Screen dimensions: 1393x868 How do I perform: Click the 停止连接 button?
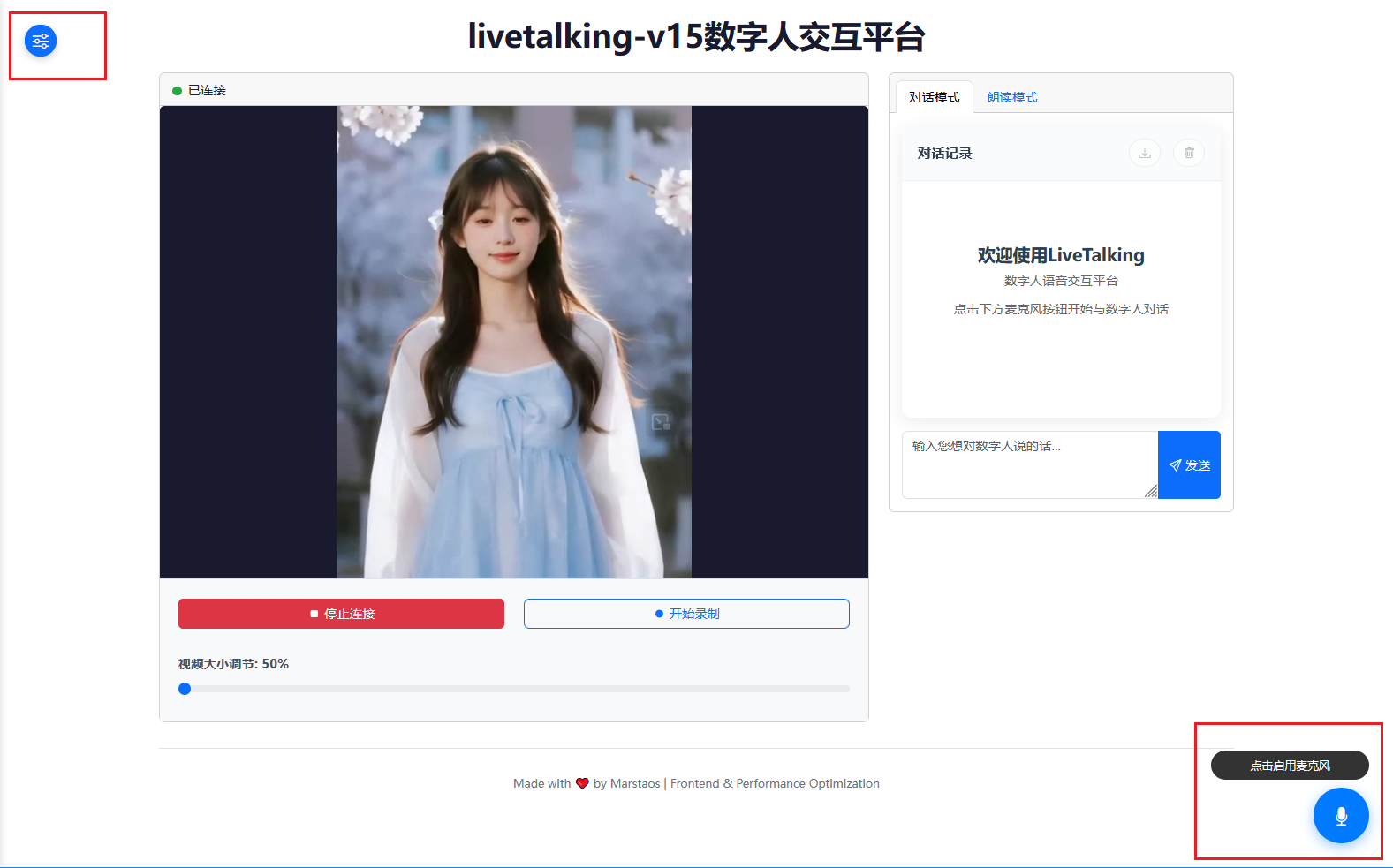coord(341,614)
